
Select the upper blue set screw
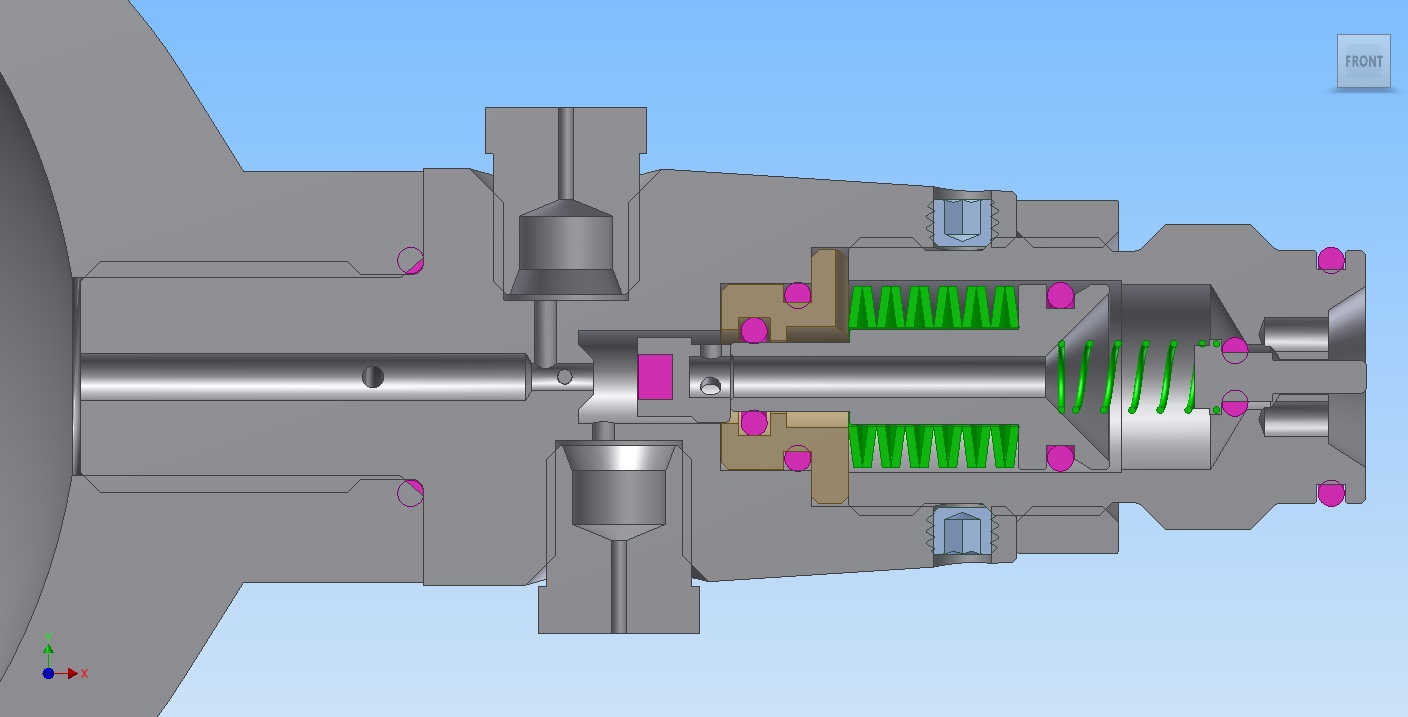(x=960, y=221)
